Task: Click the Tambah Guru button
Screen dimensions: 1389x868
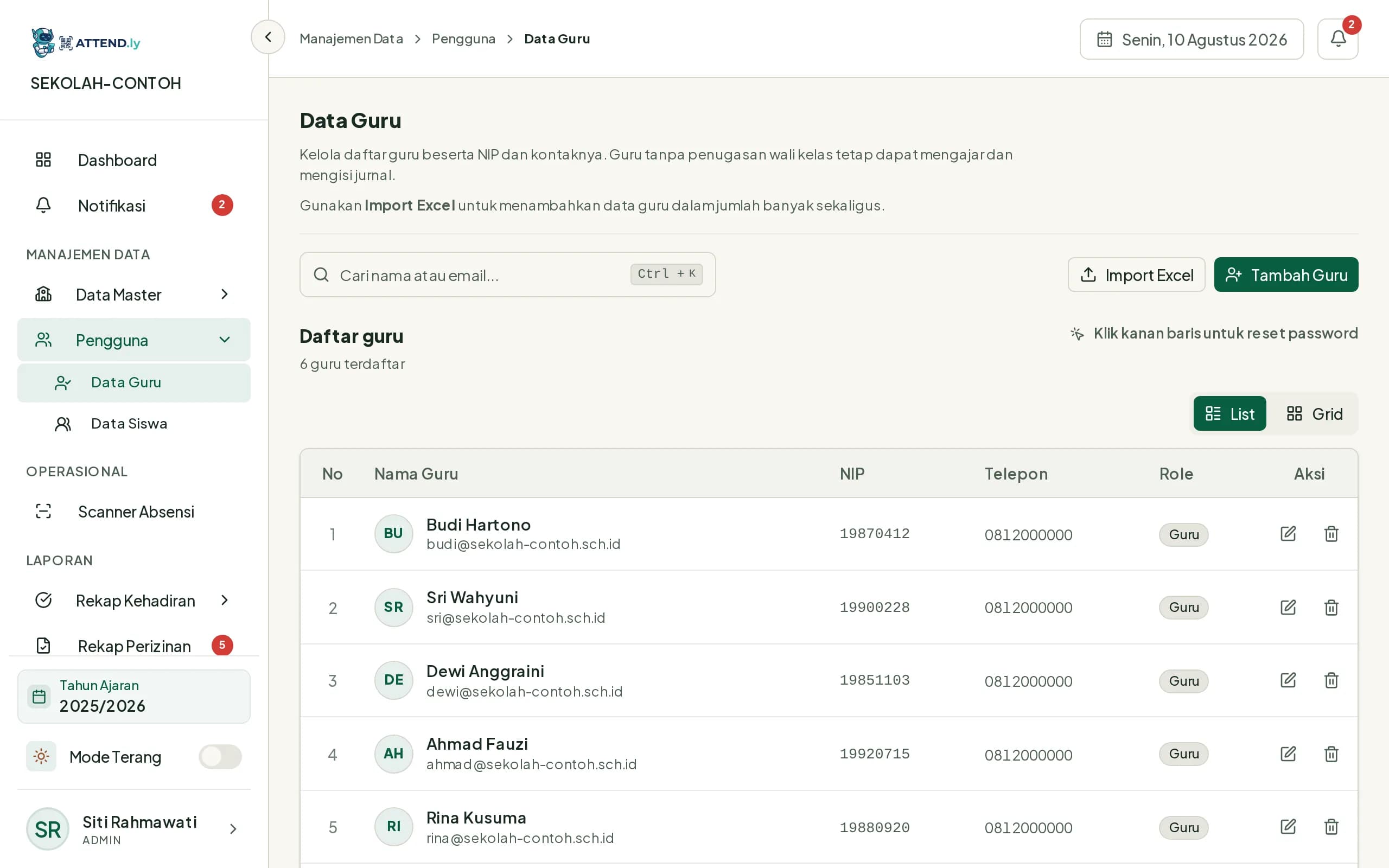Action: pos(1286,275)
